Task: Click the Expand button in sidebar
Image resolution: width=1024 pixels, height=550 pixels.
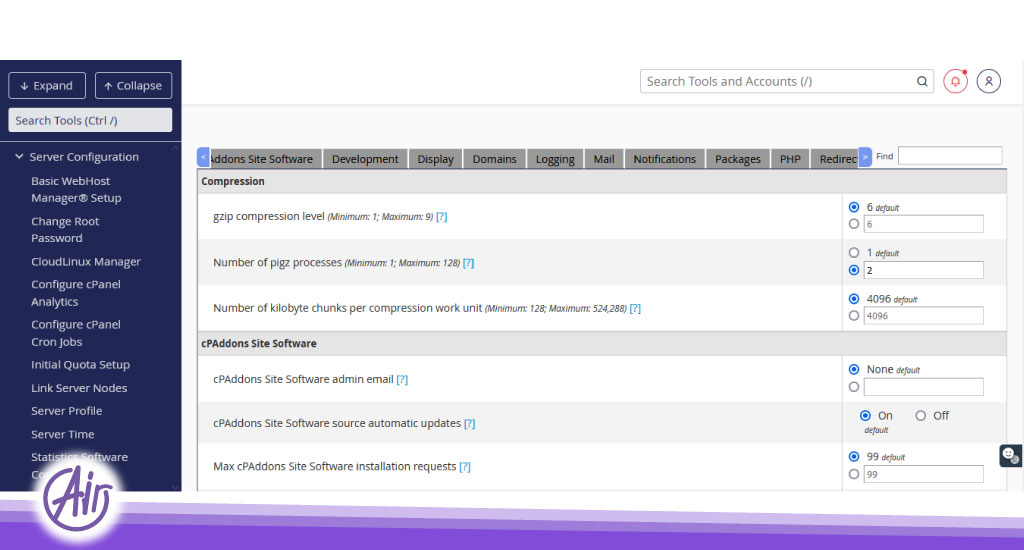Action: click(x=47, y=86)
